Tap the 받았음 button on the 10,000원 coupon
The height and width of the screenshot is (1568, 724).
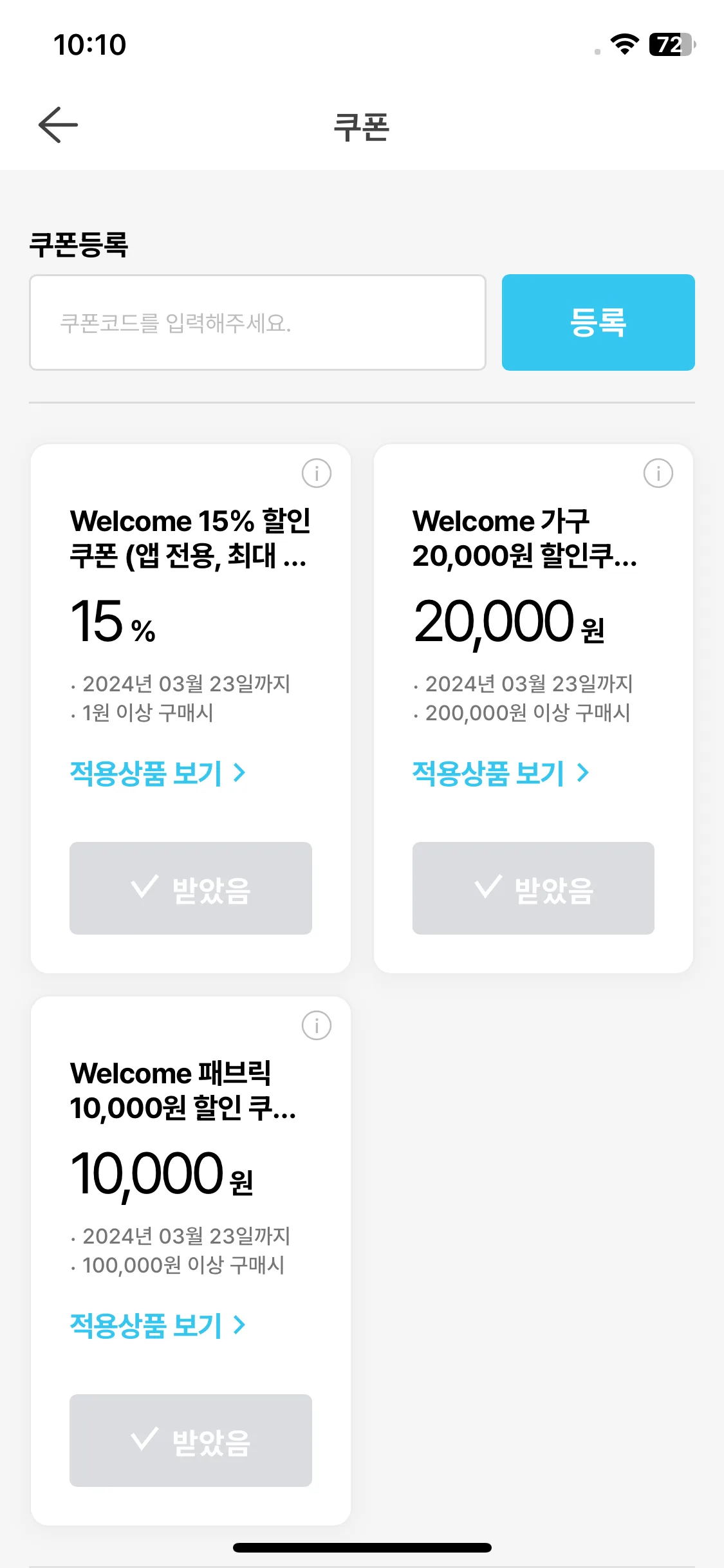pyautogui.click(x=190, y=1441)
